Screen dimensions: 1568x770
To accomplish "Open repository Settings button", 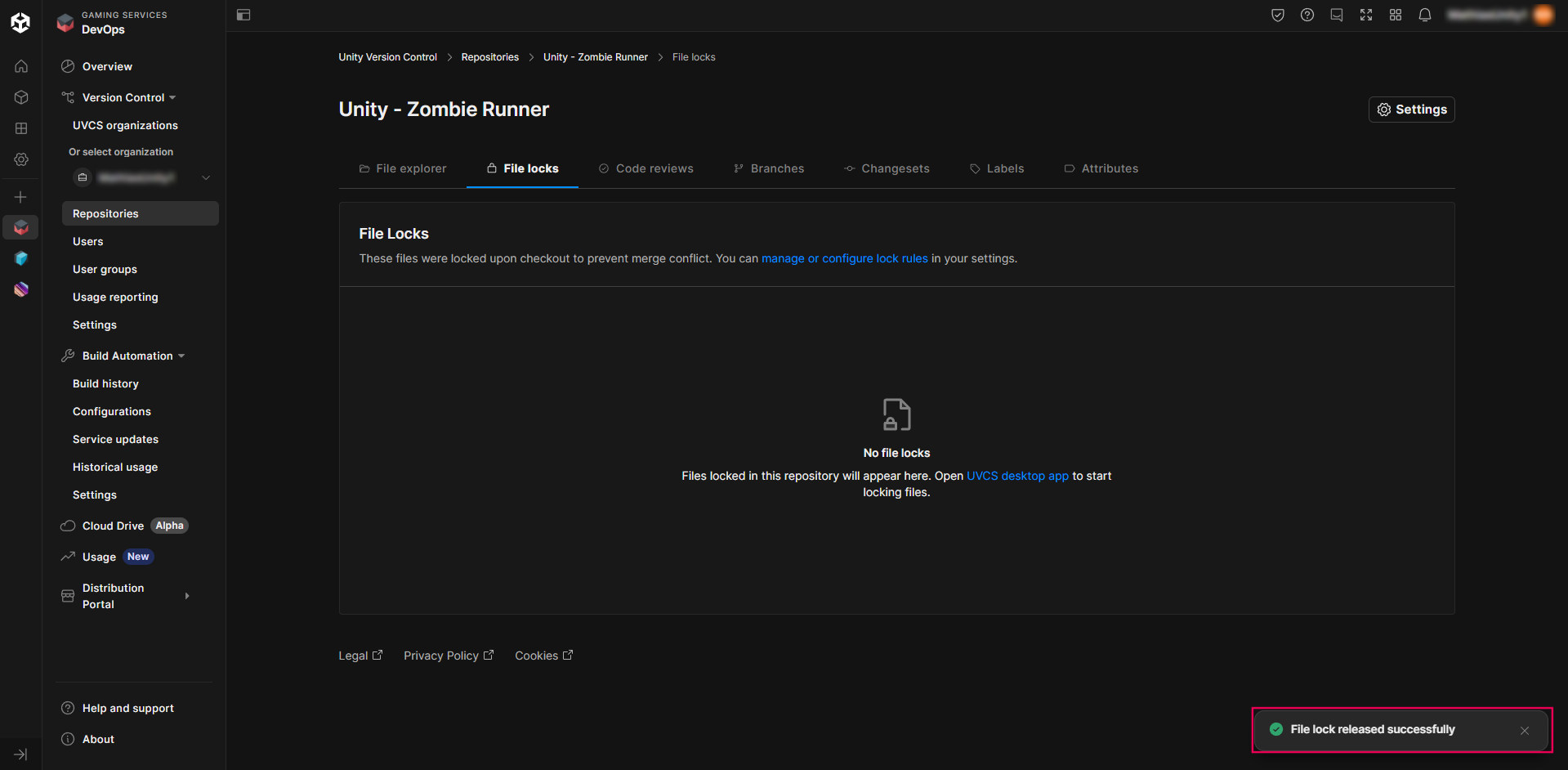I will [1411, 110].
